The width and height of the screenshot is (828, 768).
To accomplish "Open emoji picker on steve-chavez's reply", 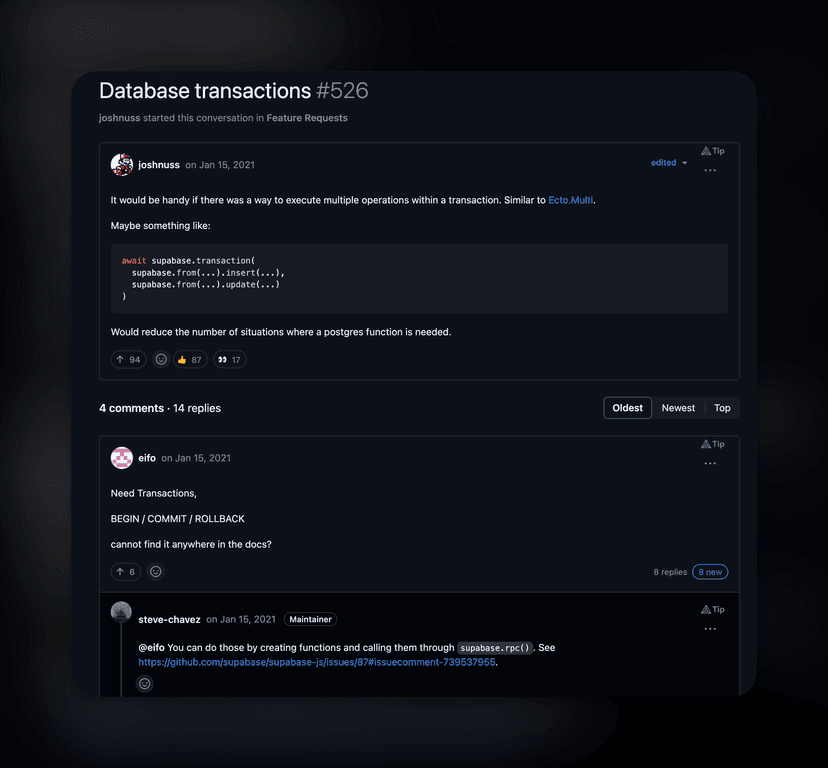I will click(144, 683).
